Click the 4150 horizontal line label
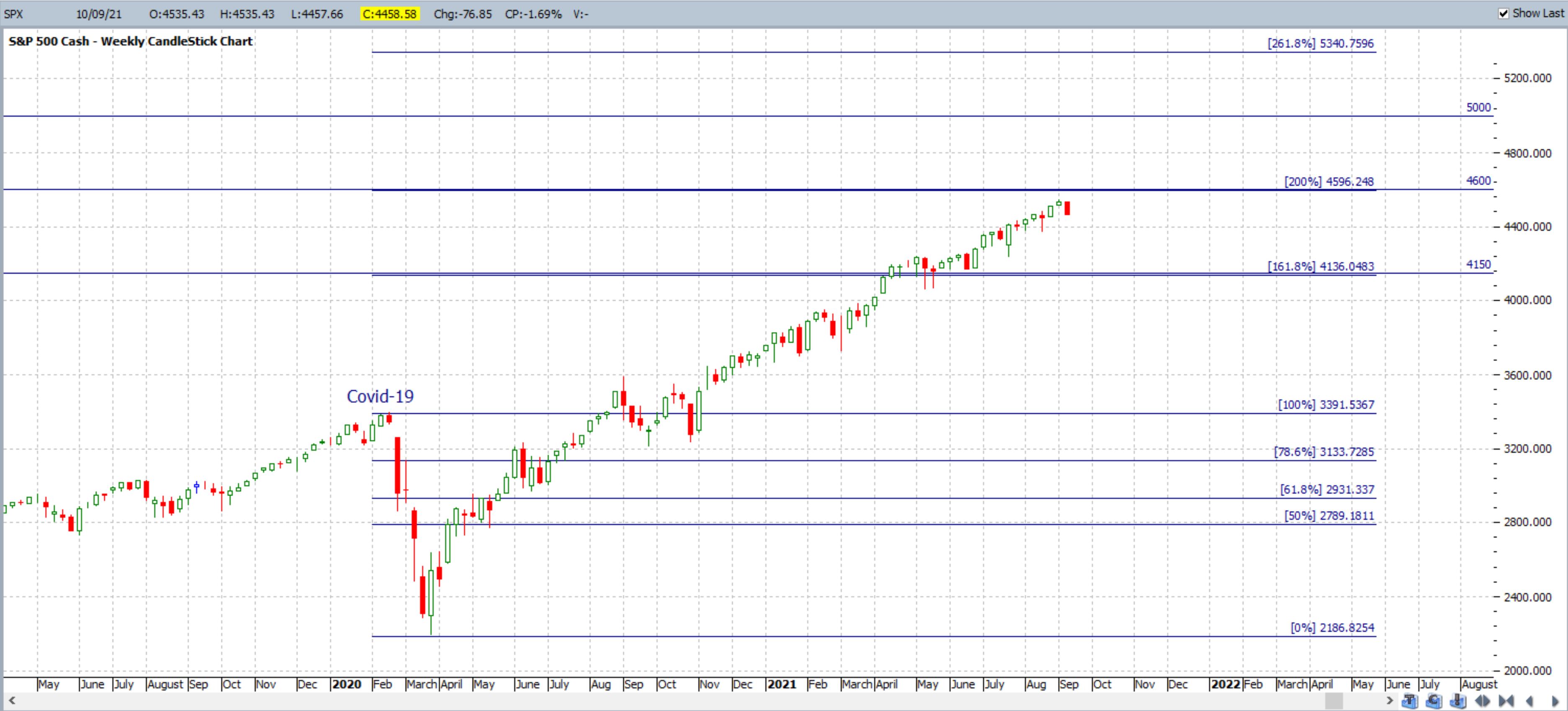This screenshot has width=1568, height=711. click(1478, 264)
